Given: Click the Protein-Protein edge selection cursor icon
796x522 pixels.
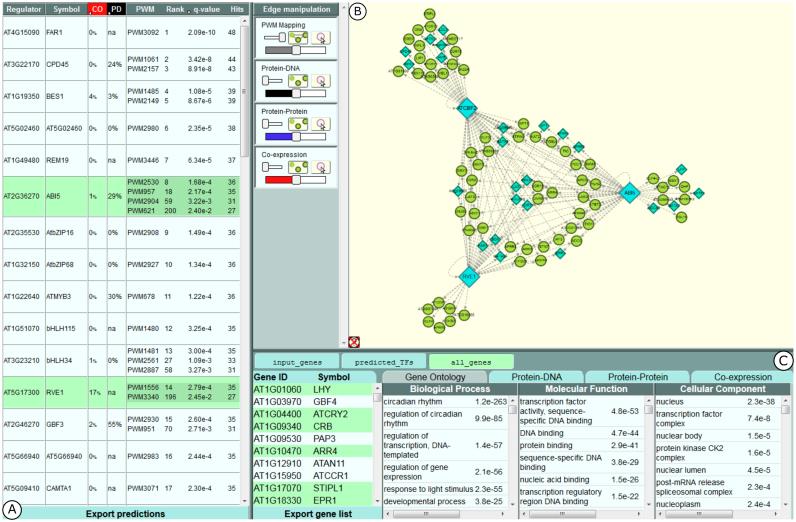Looking at the screenshot, I should (322, 123).
